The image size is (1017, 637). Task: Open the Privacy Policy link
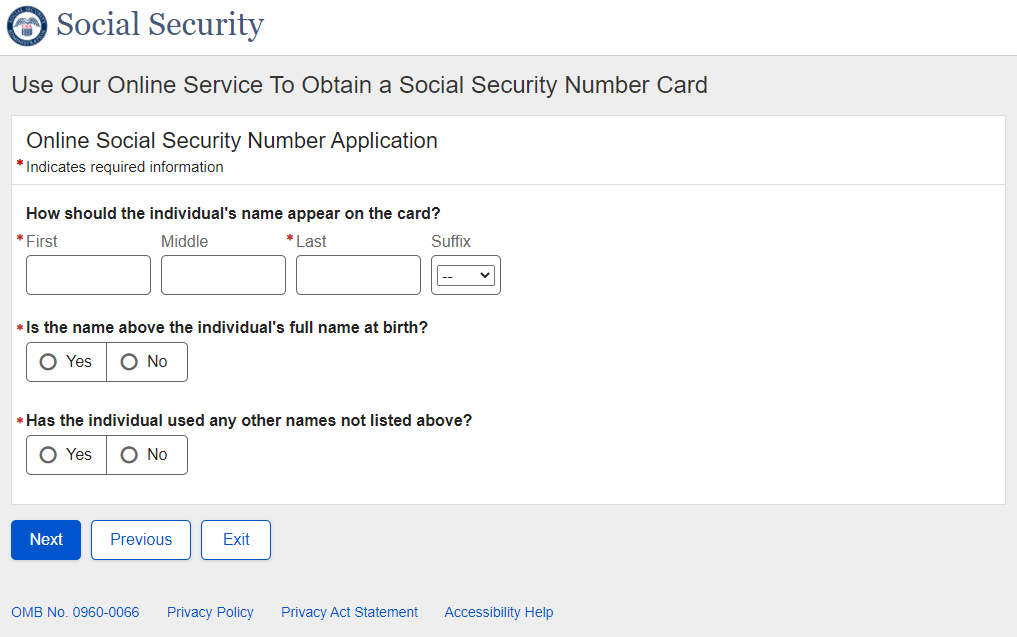click(x=210, y=612)
